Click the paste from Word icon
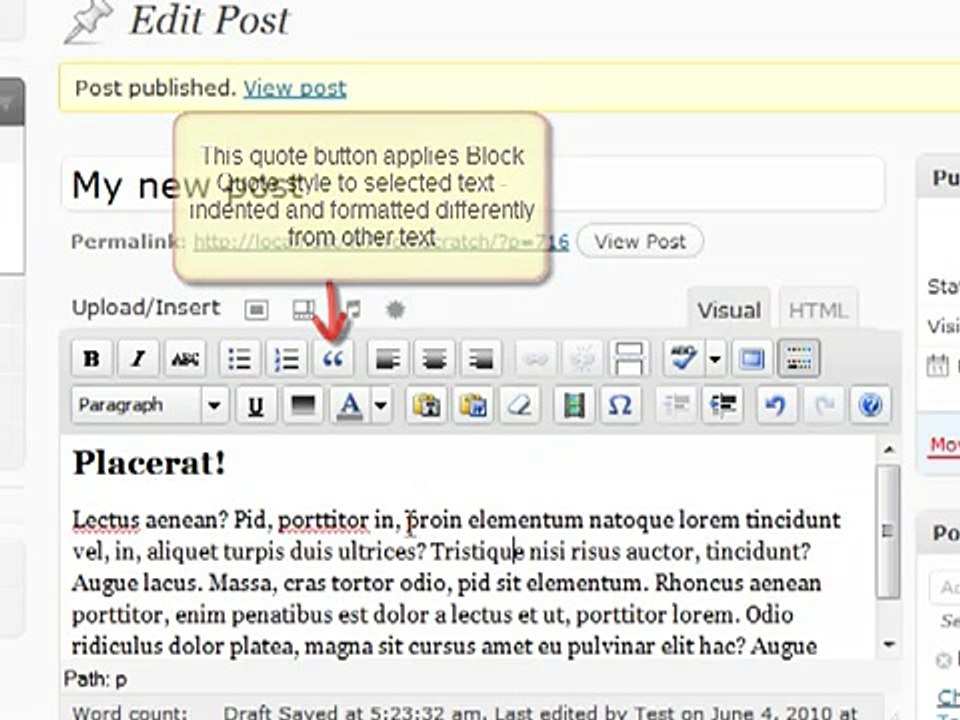Image resolution: width=960 pixels, height=720 pixels. click(x=473, y=405)
